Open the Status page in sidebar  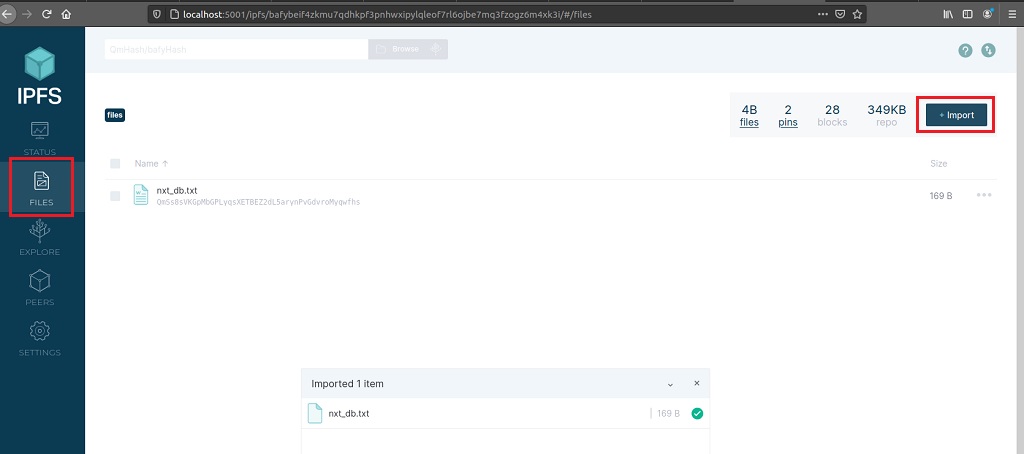coord(41,137)
